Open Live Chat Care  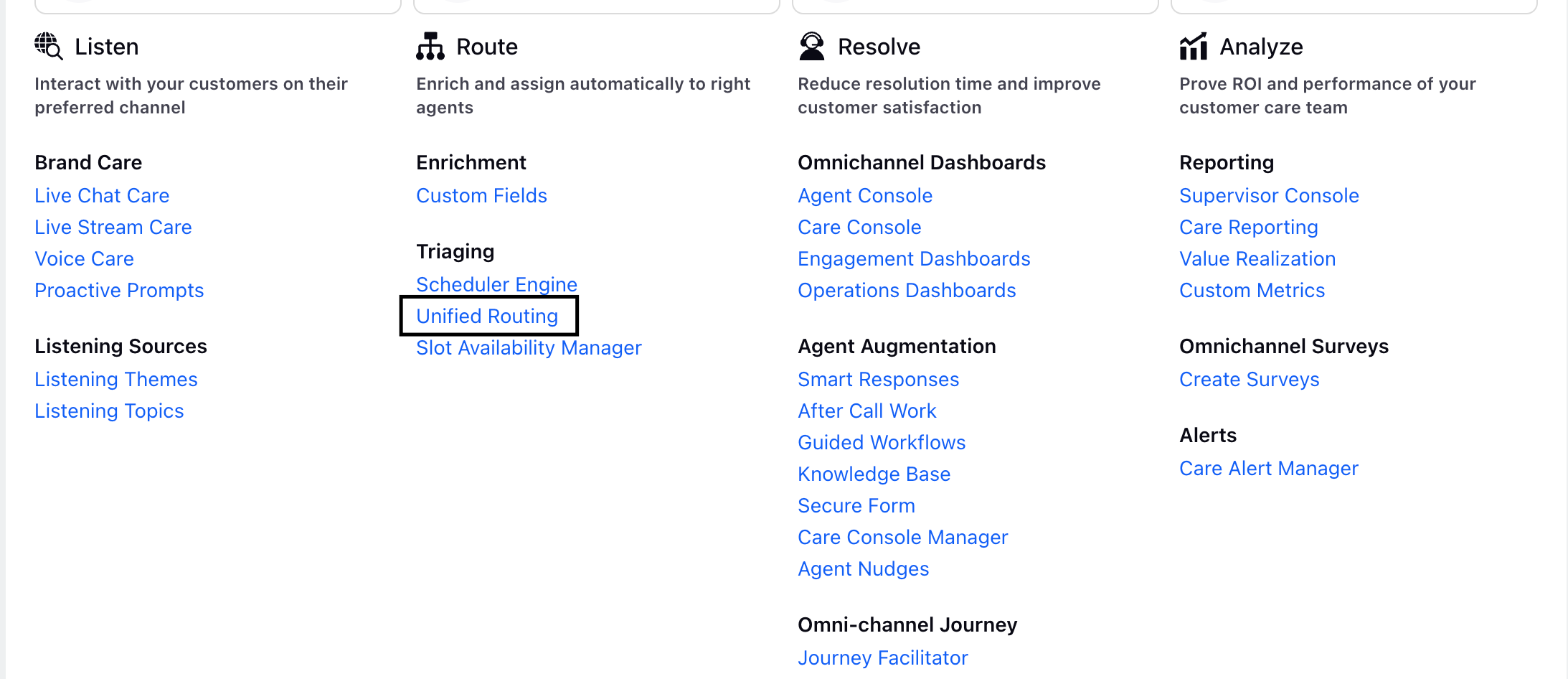tap(102, 195)
